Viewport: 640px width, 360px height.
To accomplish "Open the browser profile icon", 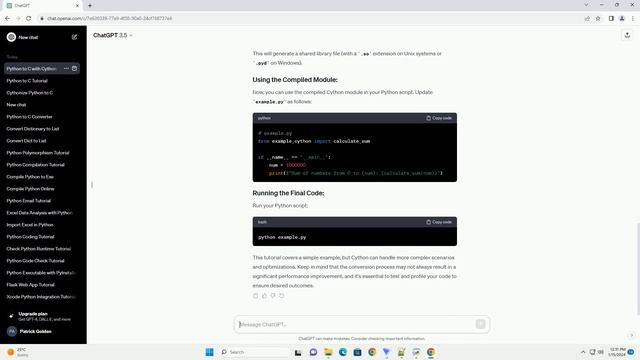I will (x=622, y=18).
